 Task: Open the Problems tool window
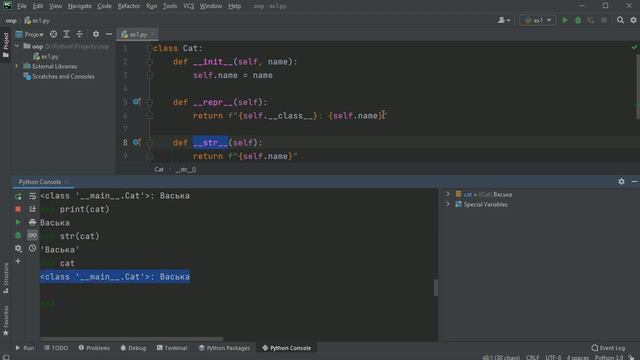coord(94,348)
